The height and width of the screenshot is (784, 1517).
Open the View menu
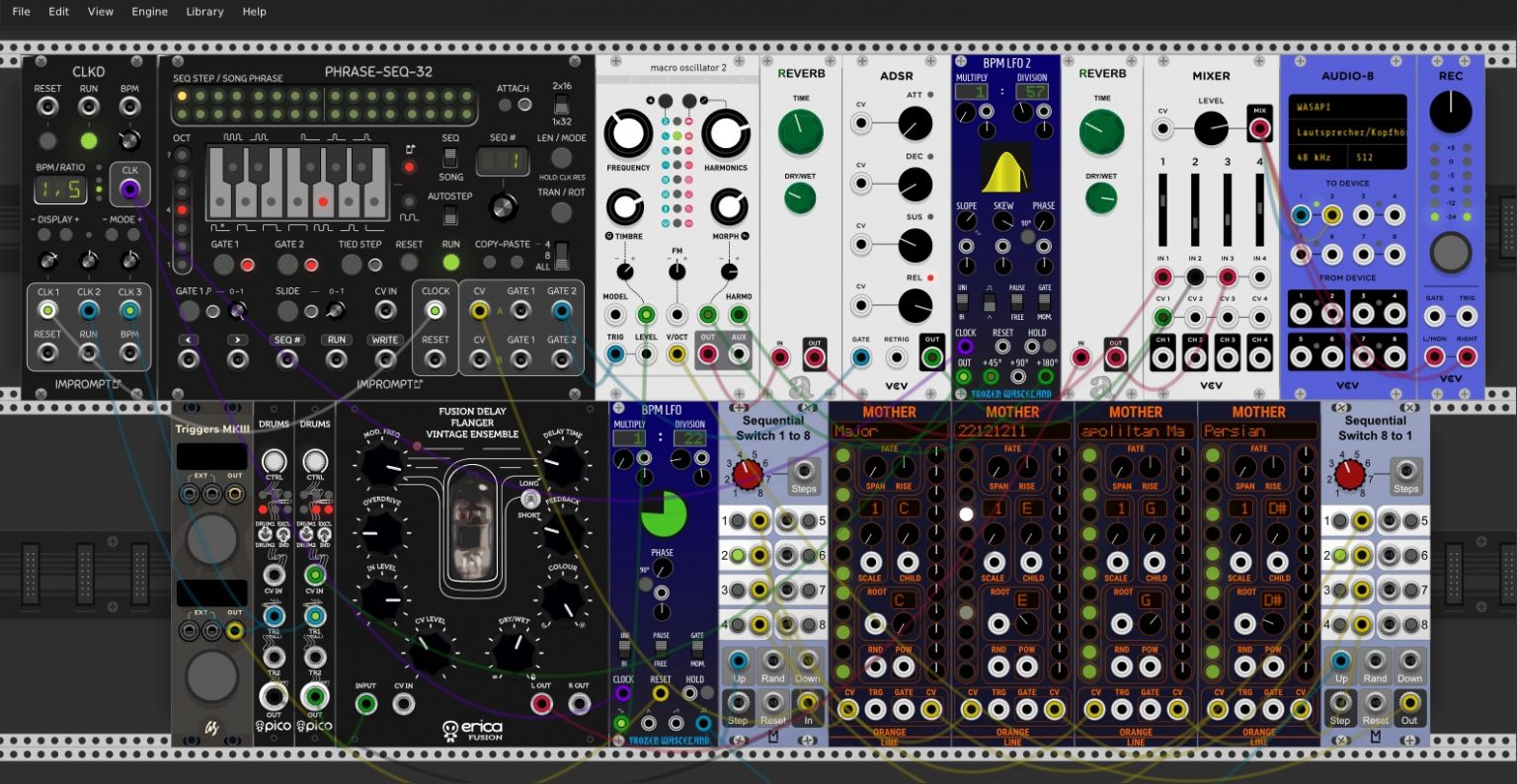point(101,12)
